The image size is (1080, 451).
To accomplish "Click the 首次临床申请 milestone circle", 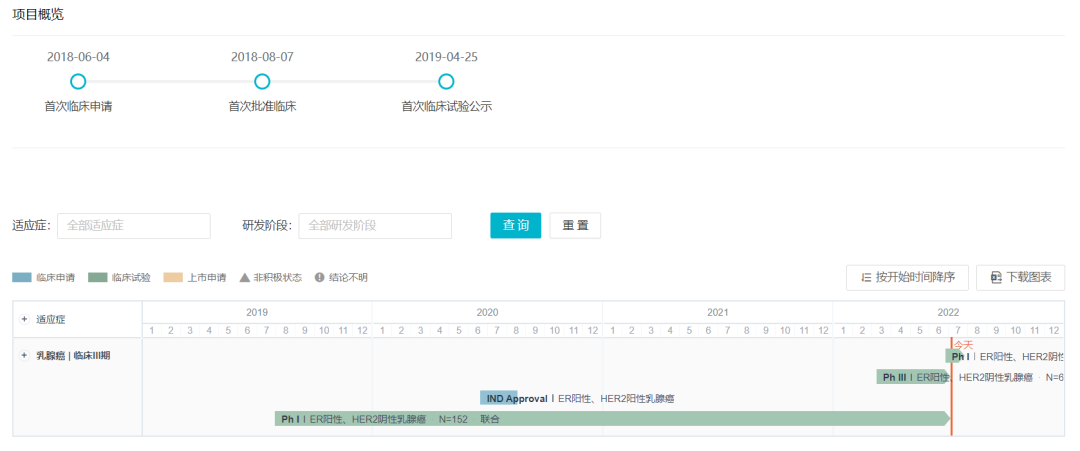I will click(78, 81).
